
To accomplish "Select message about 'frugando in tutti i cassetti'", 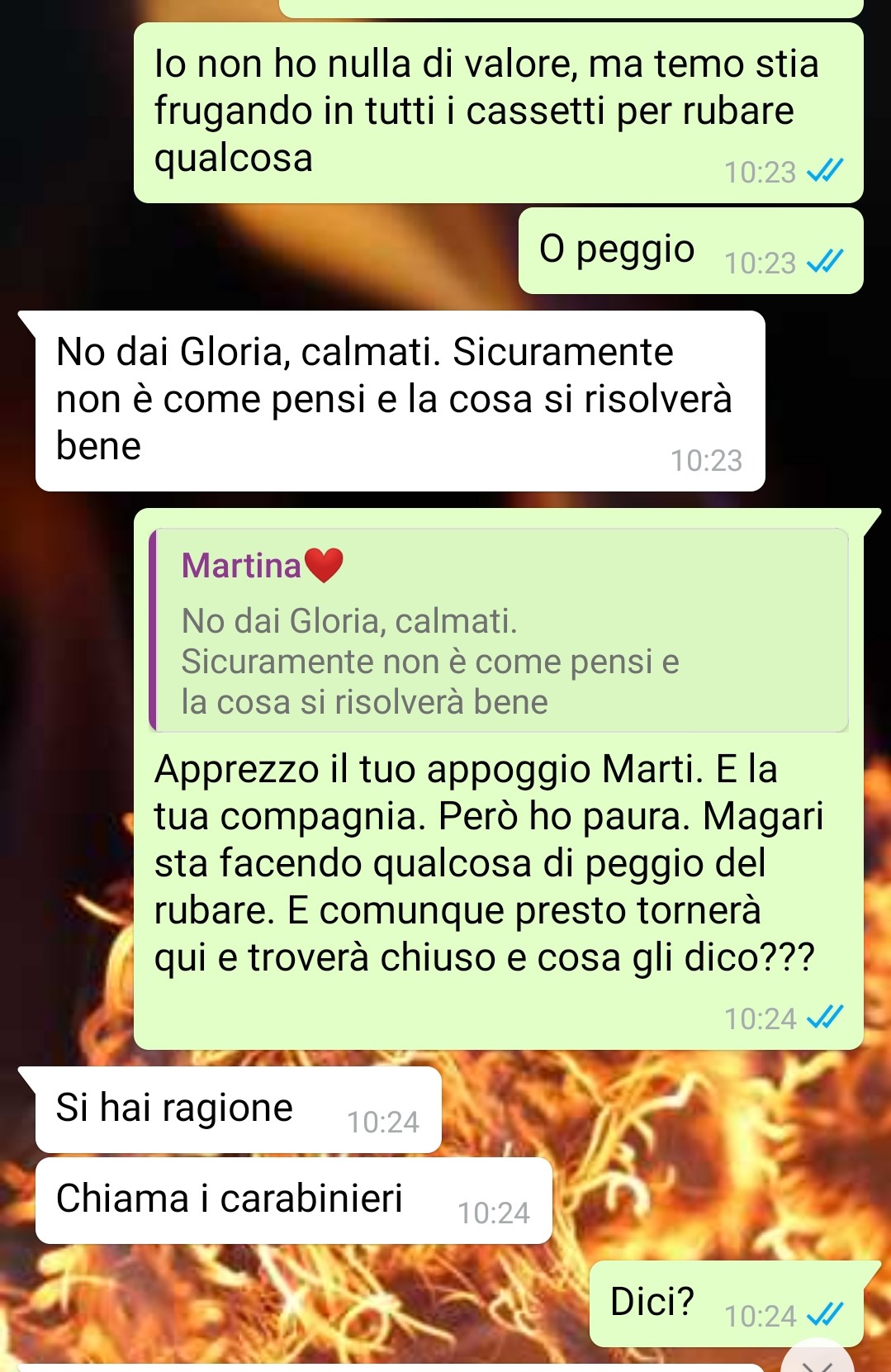I will coord(499,112).
